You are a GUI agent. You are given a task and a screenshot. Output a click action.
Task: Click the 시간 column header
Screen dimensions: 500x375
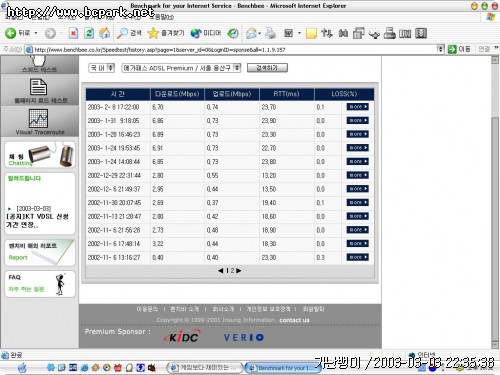click(118, 94)
